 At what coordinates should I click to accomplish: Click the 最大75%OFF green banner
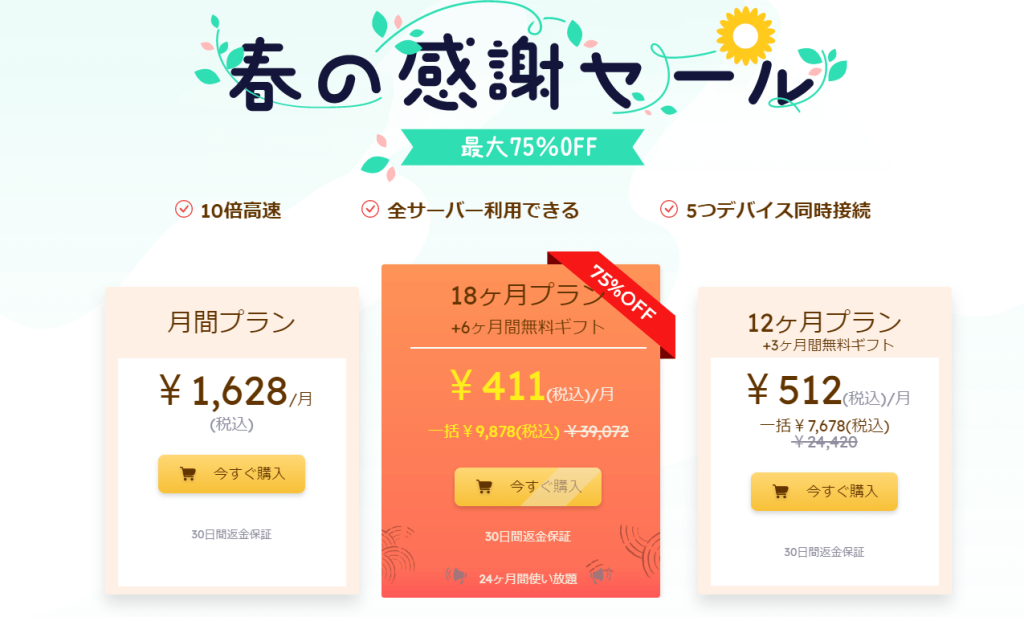(x=528, y=148)
